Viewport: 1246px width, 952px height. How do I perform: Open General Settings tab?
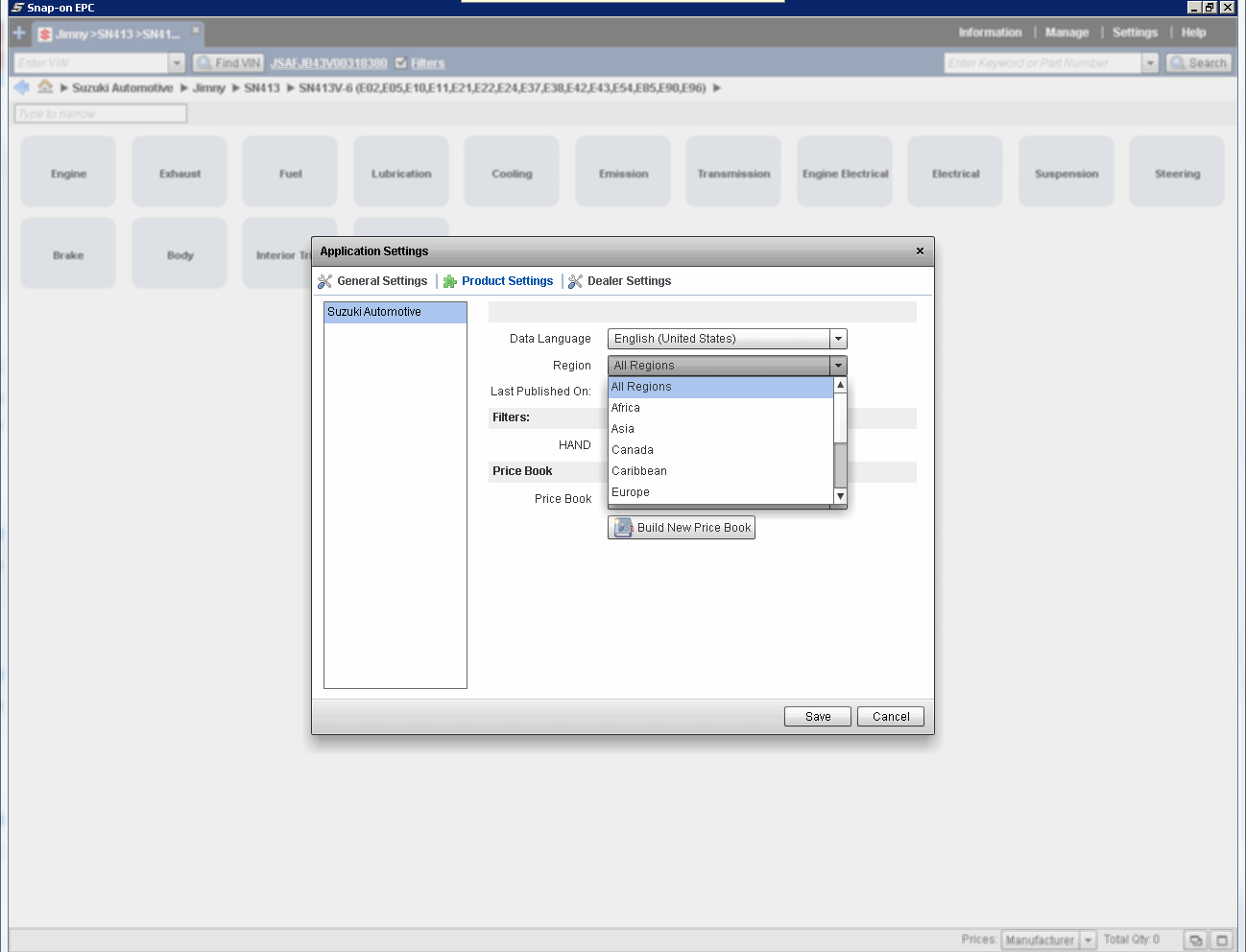point(372,281)
